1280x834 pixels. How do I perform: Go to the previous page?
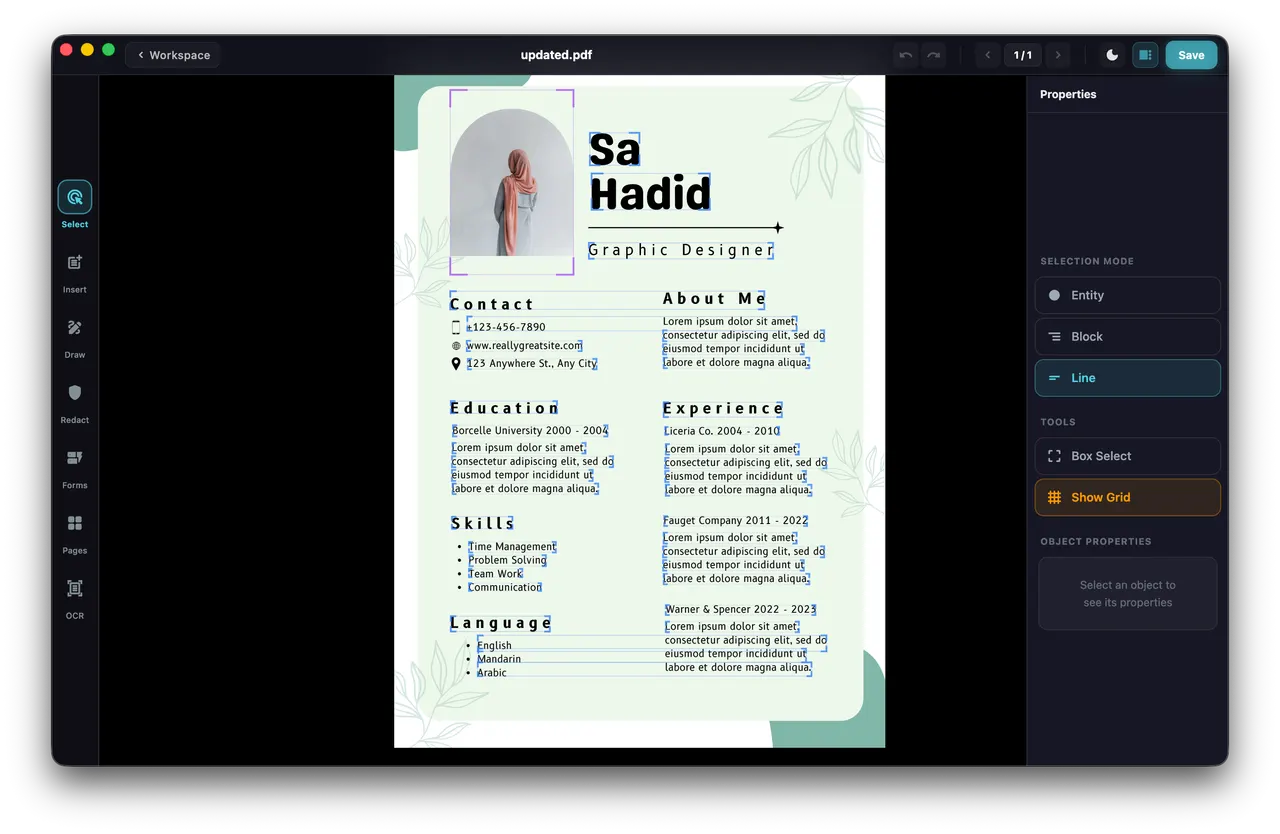988,55
